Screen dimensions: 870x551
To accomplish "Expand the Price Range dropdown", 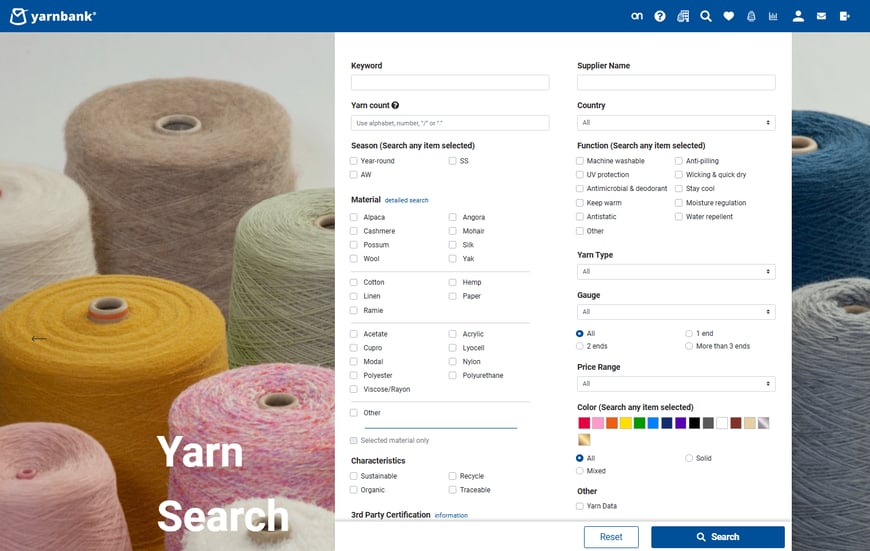I will (676, 384).
